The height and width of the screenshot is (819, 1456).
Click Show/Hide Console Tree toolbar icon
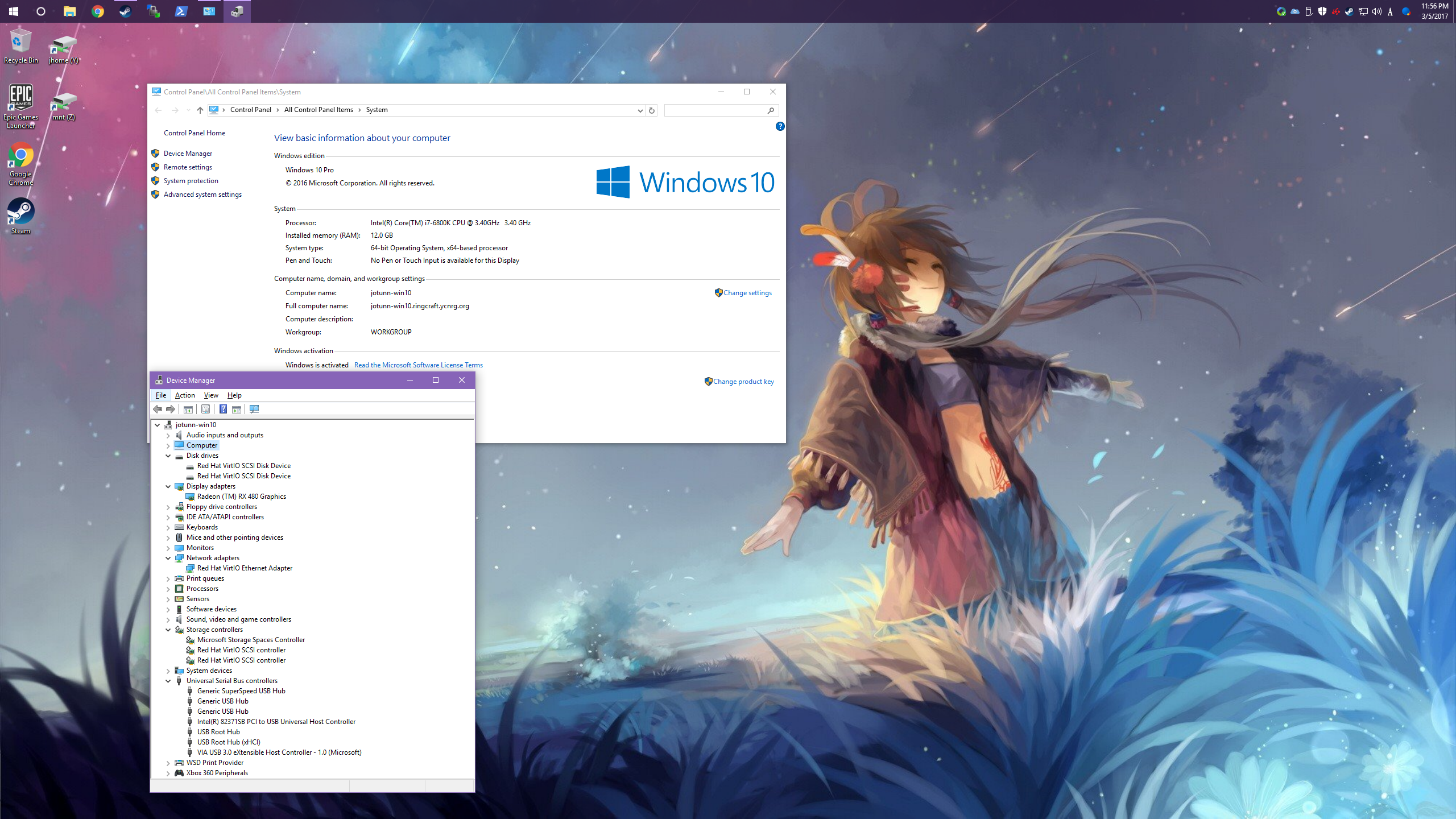pyautogui.click(x=188, y=409)
